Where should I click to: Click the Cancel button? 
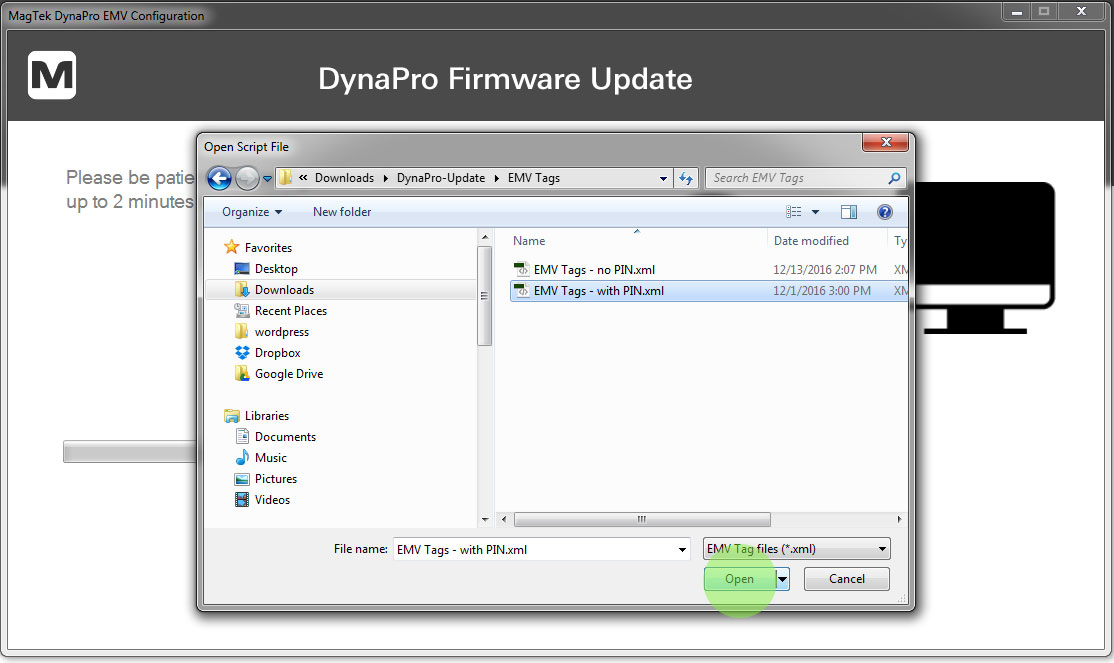(x=846, y=579)
